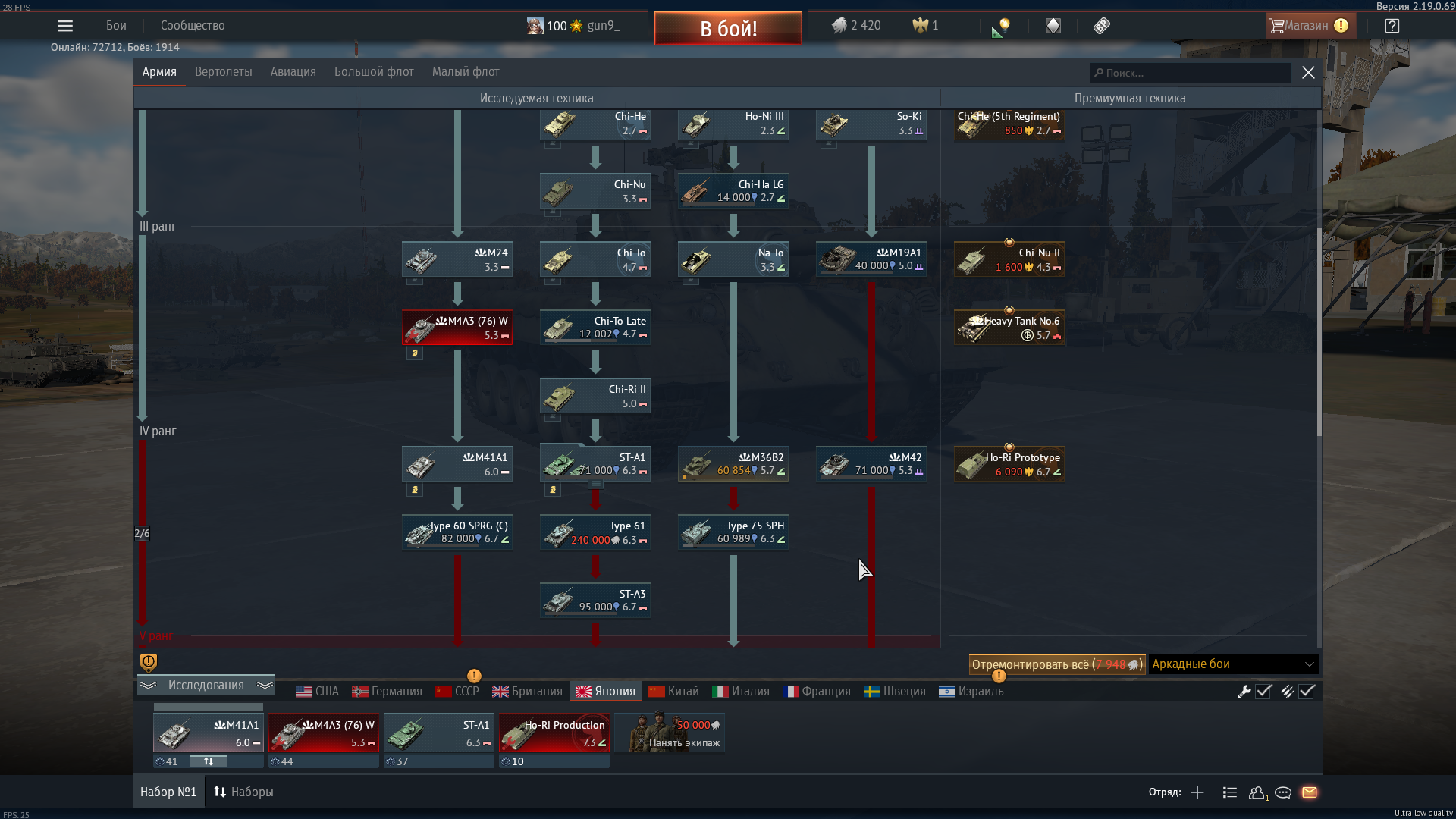The width and height of the screenshot is (1456, 819).
Task: Open the help question mark icon
Action: coord(1392,26)
